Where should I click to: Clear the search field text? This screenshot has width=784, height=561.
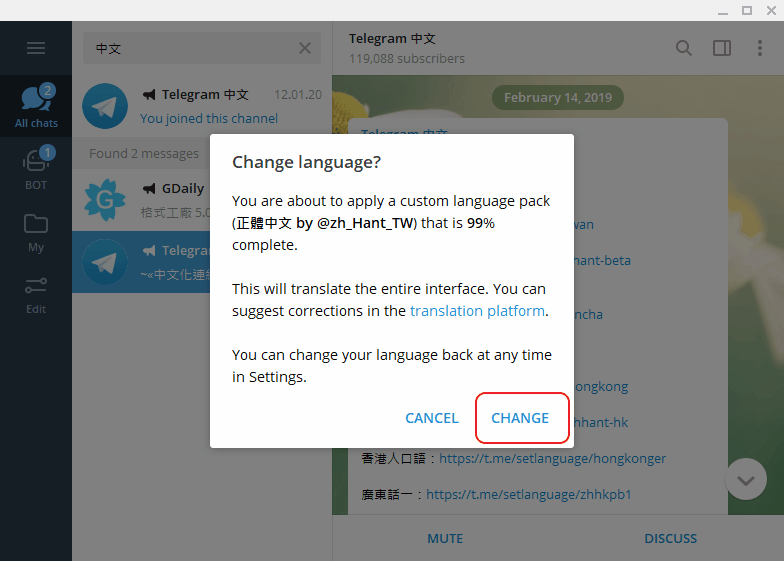tap(304, 48)
